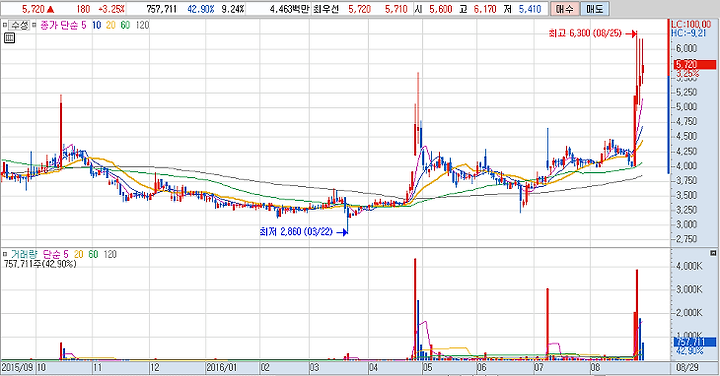Toggle the square box before 거래량 label
The width and height of the screenshot is (720, 376).
[x=5, y=254]
